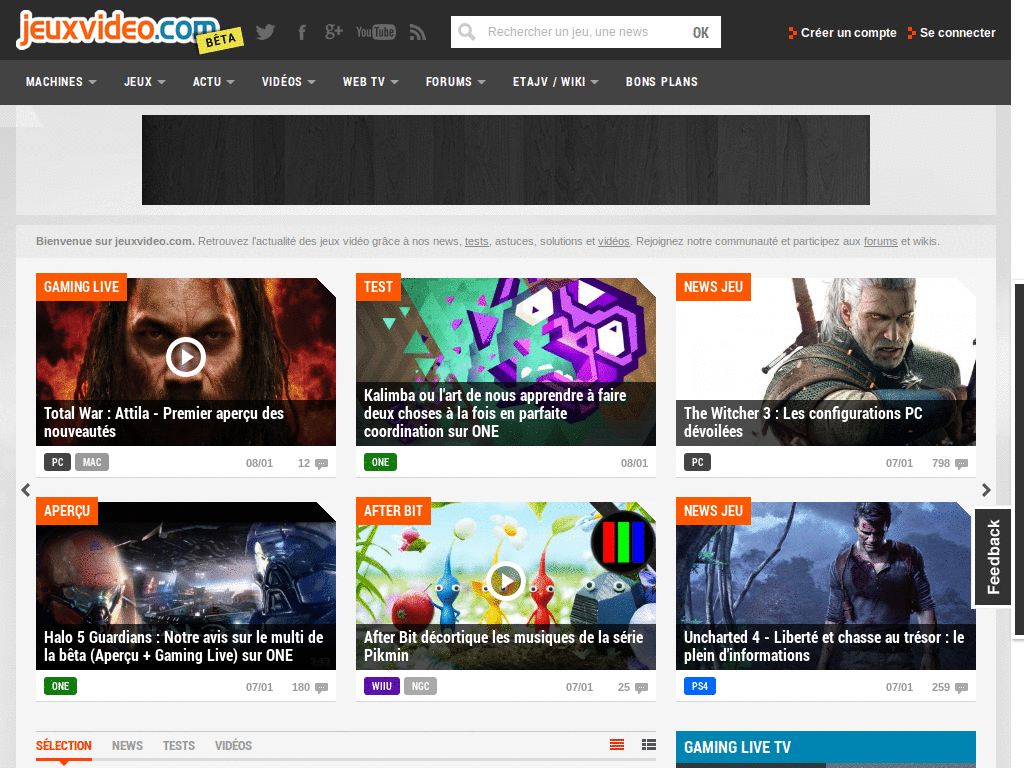Screen dimensions: 1024x768
Task: Open The Witcher 3 configurations PC thumbnail
Action: point(825,362)
